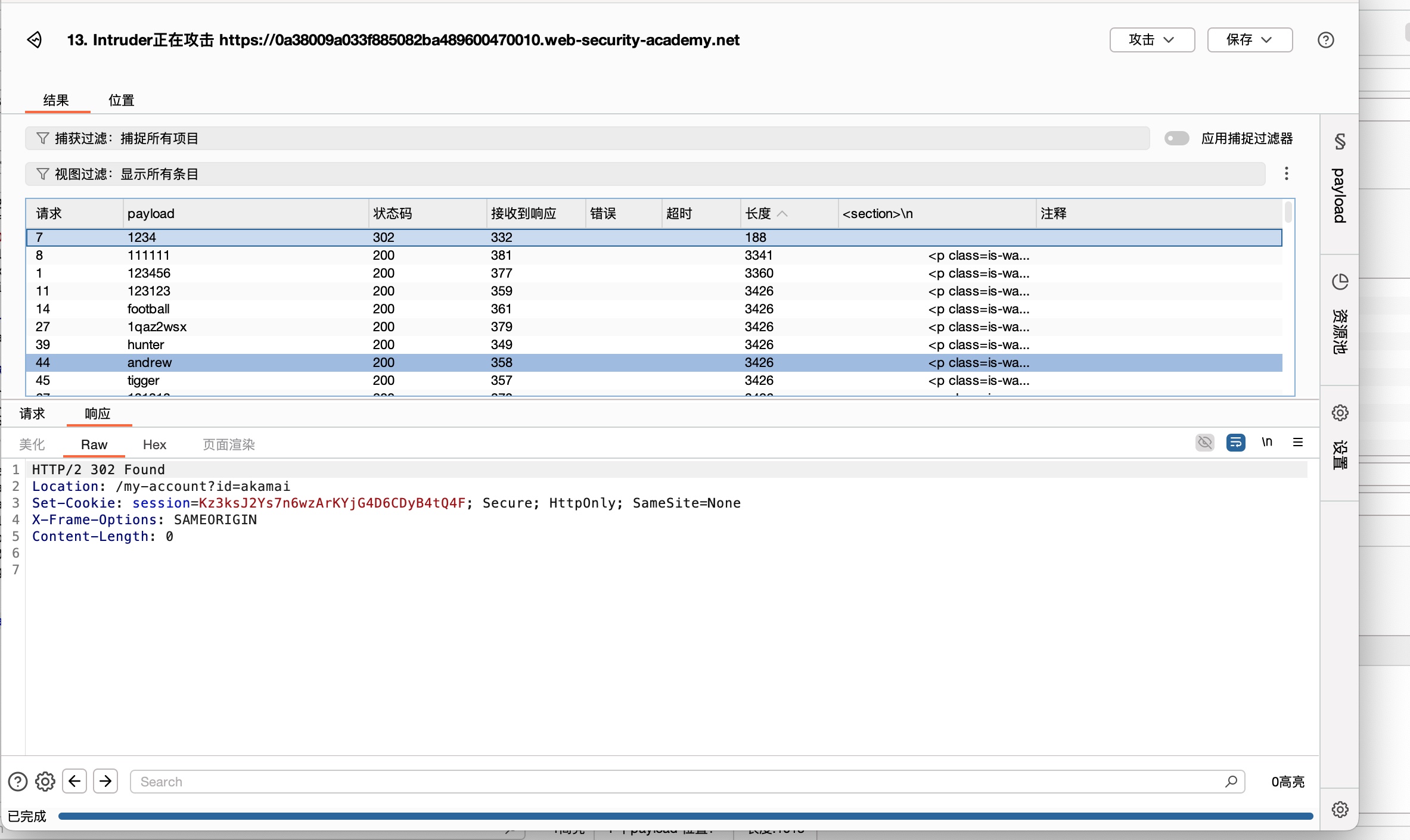
Task: Click the search settings gear icon at bottom
Action: (x=45, y=781)
